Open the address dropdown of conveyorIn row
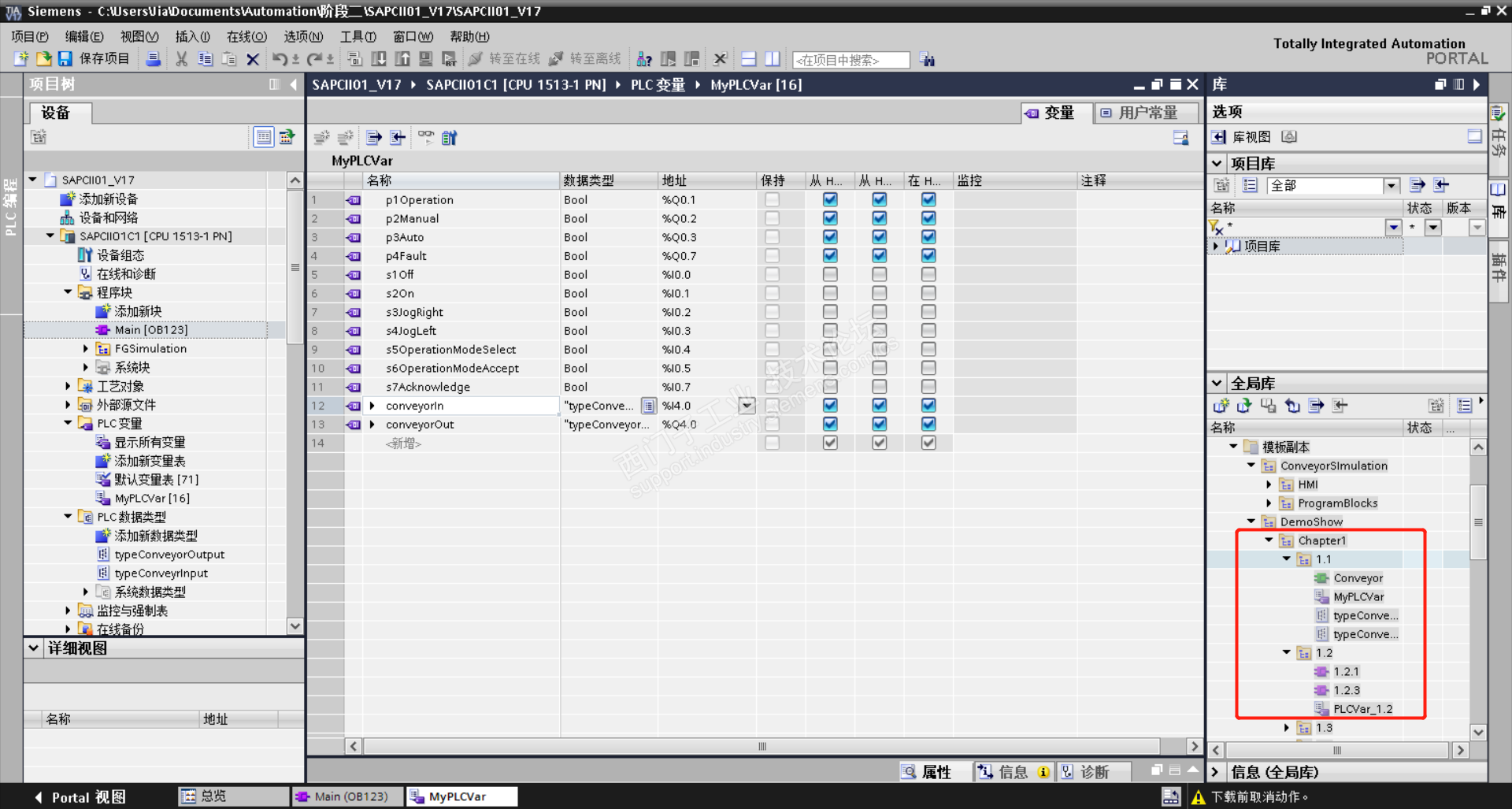Viewport: 1512px width, 809px height. (747, 406)
